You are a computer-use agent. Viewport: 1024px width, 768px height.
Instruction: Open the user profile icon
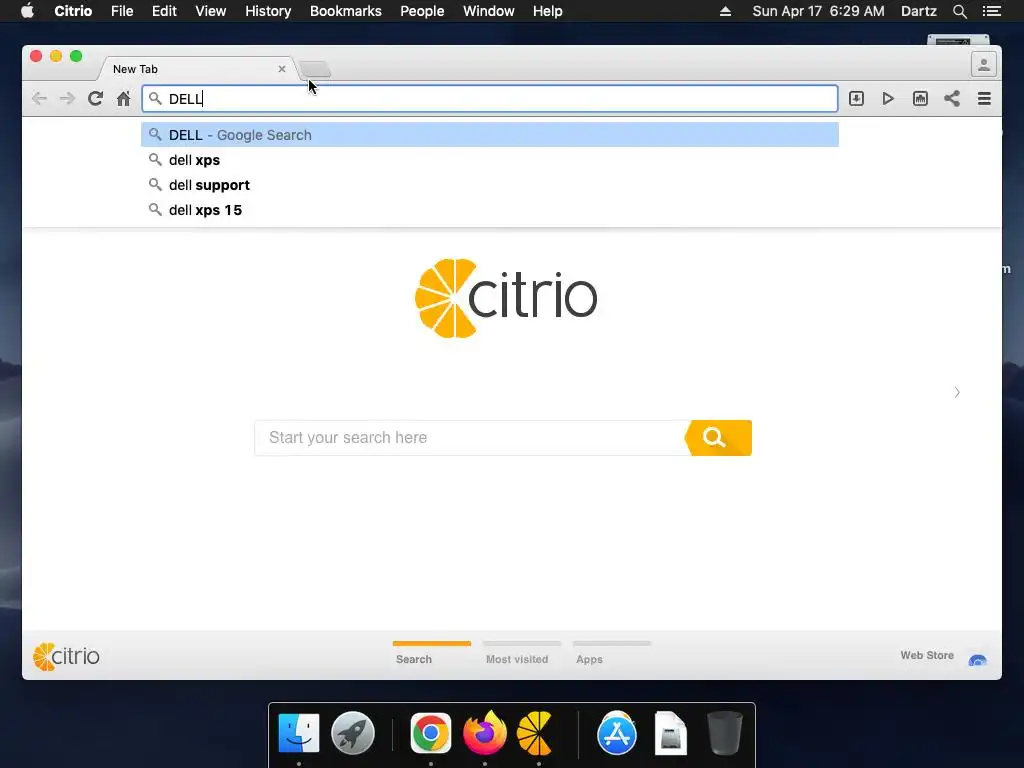984,64
